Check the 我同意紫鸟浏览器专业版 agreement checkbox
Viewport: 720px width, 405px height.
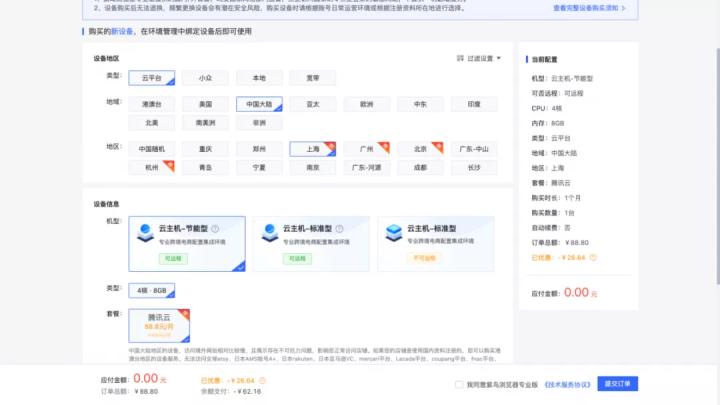click(x=458, y=384)
